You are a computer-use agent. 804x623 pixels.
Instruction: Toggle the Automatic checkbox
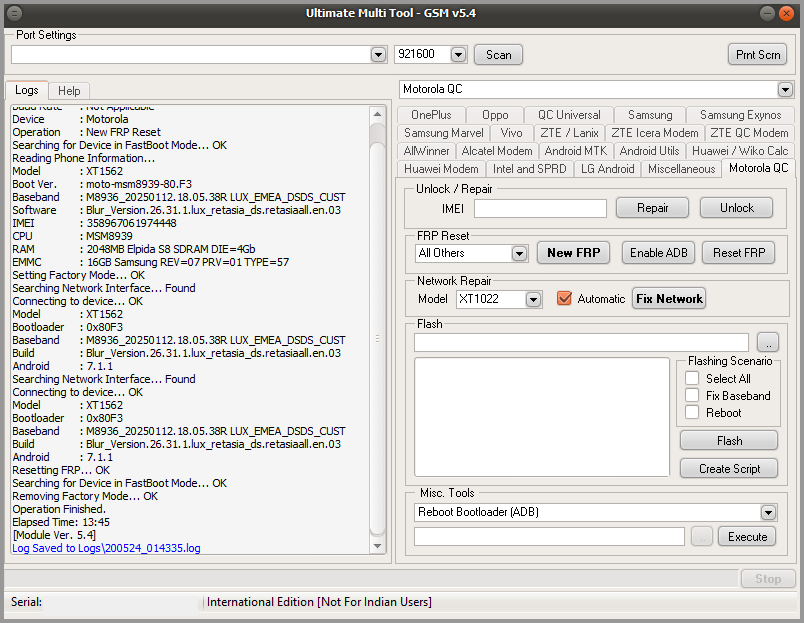tap(564, 298)
